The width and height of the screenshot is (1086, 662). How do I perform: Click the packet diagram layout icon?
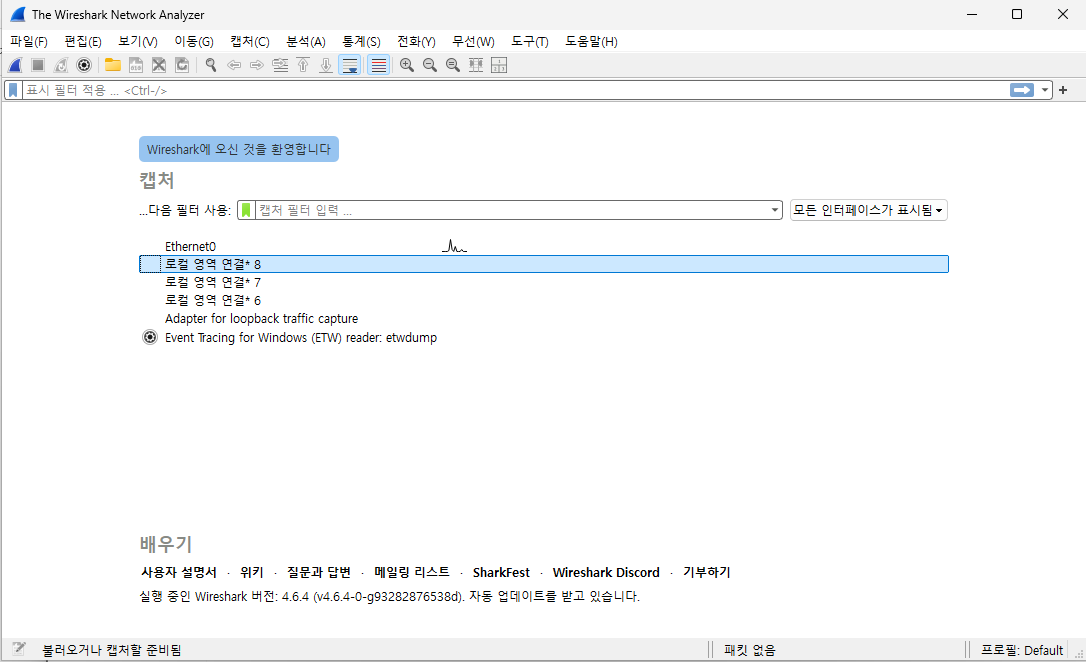(499, 65)
